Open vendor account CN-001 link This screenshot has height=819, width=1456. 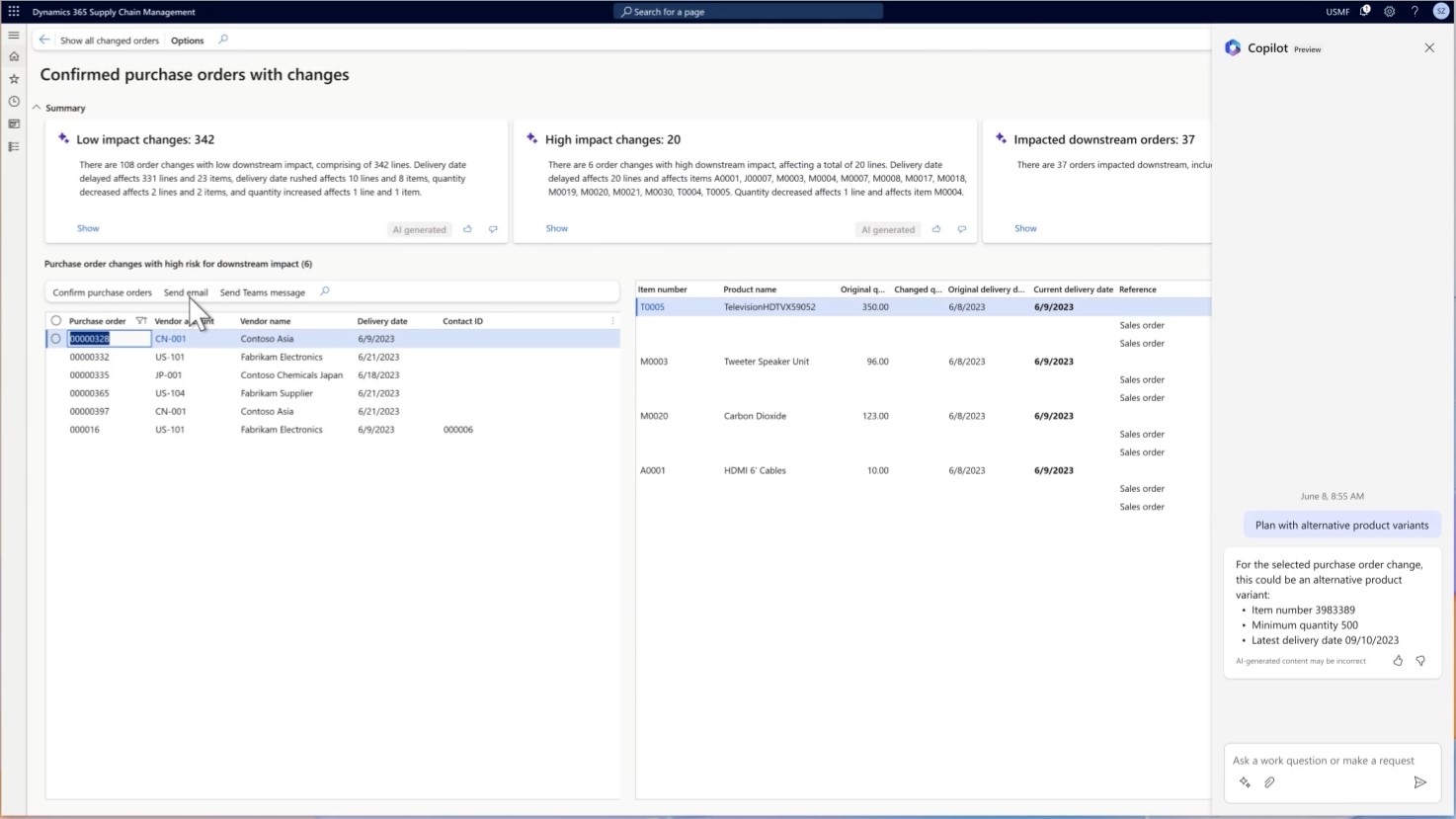[x=170, y=339]
